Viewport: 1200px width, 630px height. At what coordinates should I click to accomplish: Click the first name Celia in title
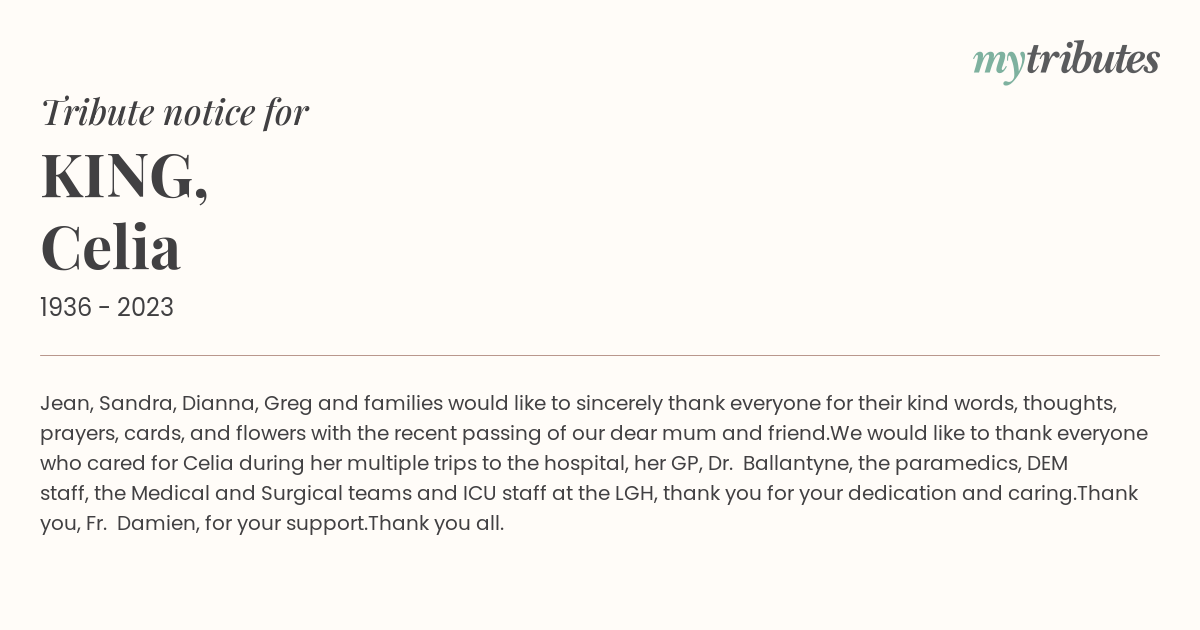(x=111, y=247)
